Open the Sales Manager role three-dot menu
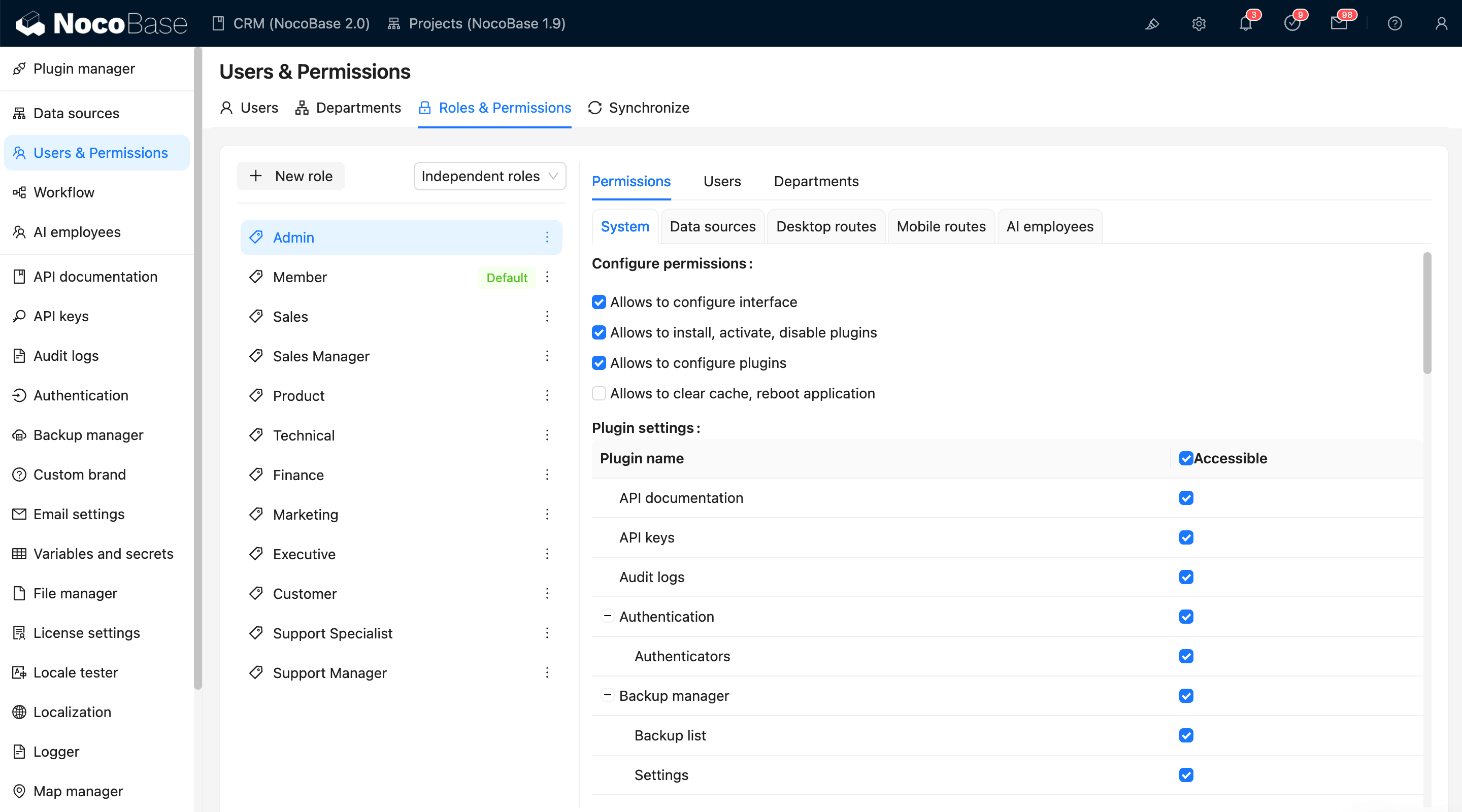Image resolution: width=1462 pixels, height=812 pixels. (547, 356)
